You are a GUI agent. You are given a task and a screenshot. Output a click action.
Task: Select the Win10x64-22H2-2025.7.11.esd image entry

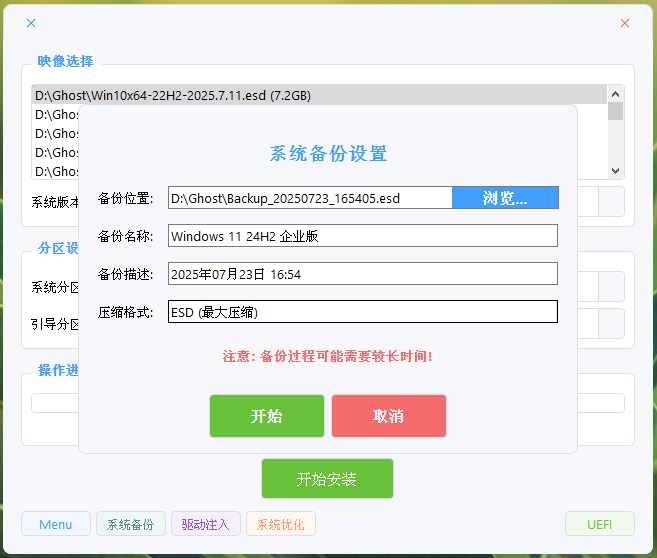319,95
